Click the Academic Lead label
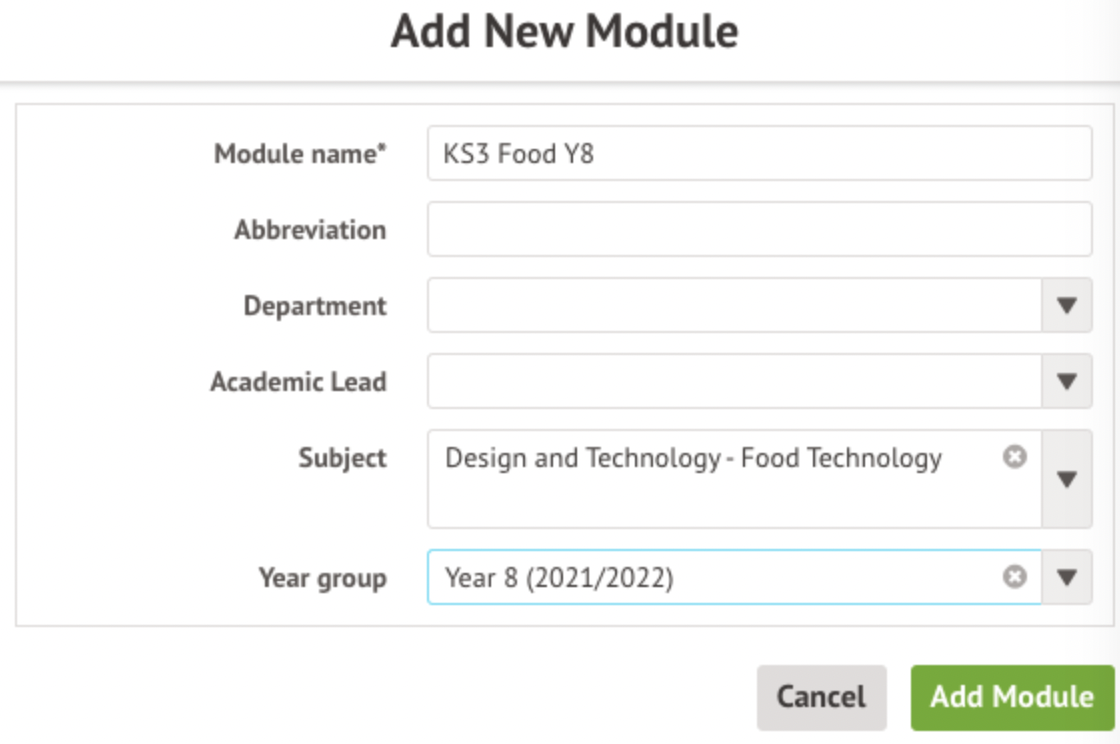 pos(298,382)
